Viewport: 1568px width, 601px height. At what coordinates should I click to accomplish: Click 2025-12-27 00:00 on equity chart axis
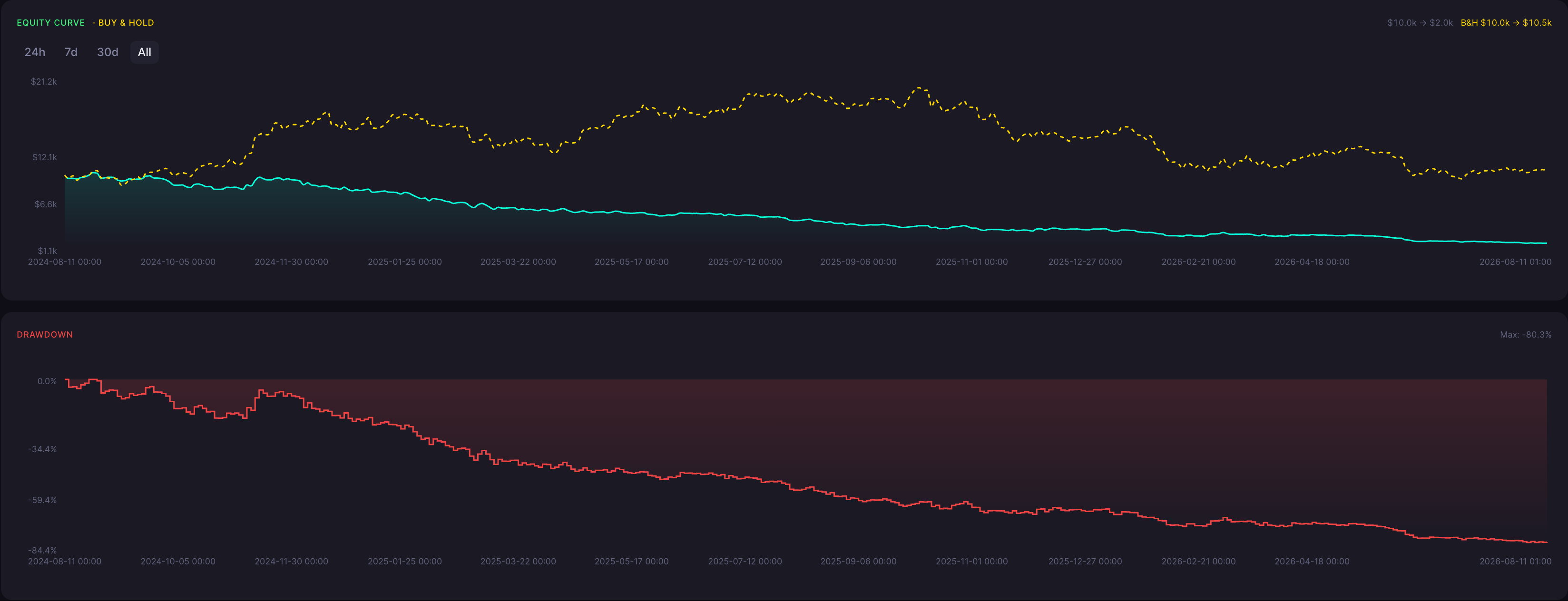1085,262
